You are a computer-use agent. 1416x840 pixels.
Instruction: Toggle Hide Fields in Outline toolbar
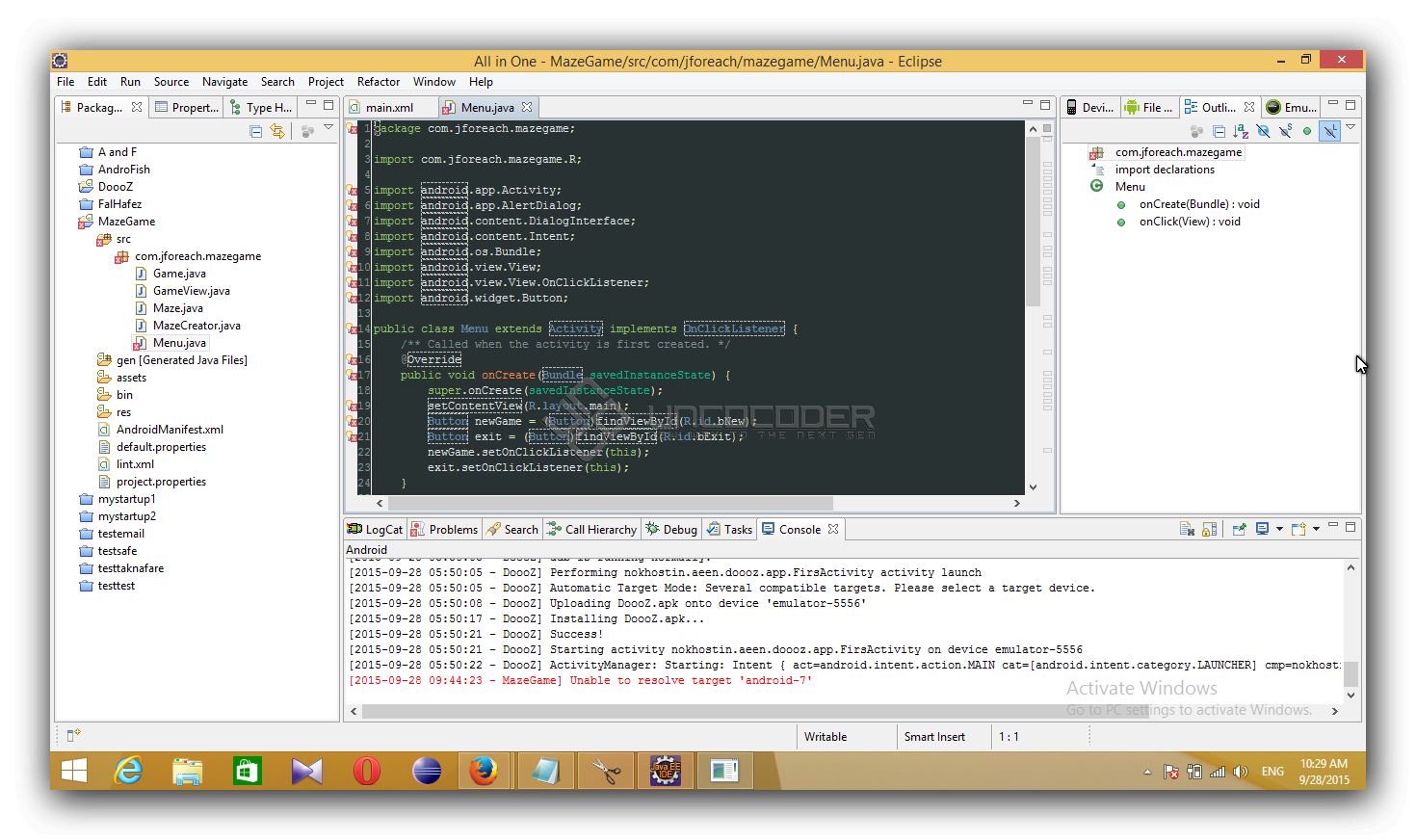(x=1263, y=131)
